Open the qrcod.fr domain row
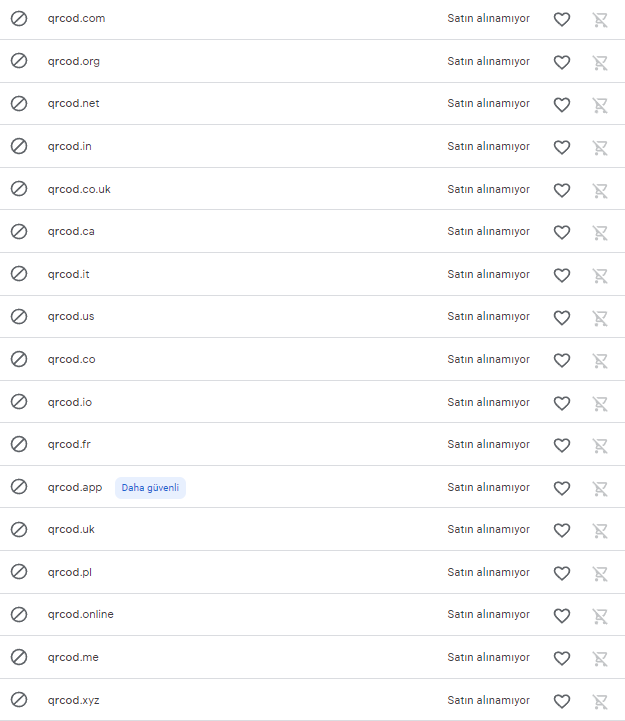Viewport: 625px width, 721px height. pos(312,444)
